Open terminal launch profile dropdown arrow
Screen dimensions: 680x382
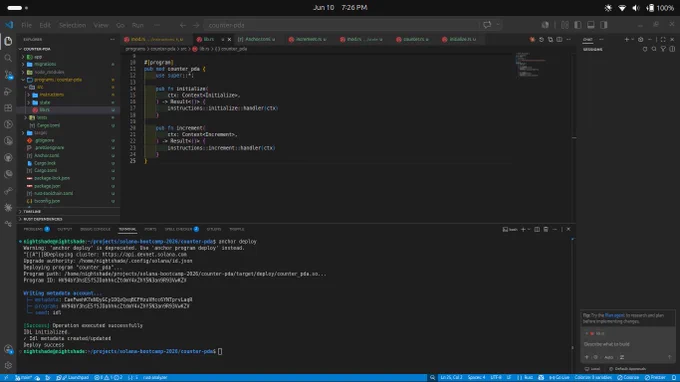coord(529,229)
